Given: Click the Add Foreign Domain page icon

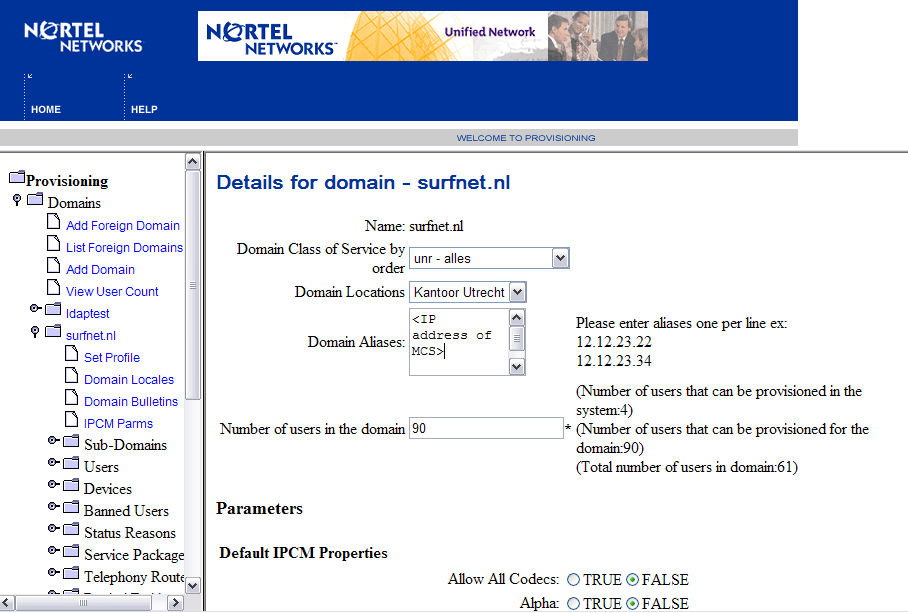Looking at the screenshot, I should (53, 221).
